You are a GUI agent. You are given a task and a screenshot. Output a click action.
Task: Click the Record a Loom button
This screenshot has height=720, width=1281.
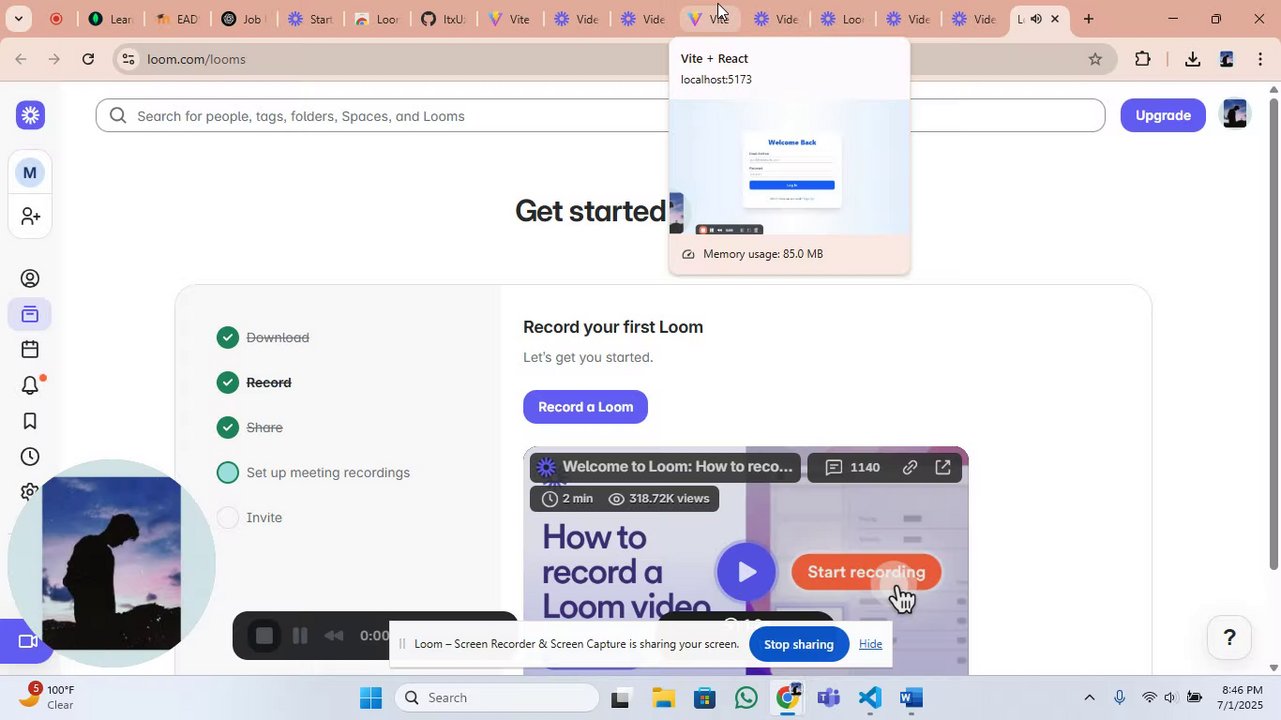point(585,407)
